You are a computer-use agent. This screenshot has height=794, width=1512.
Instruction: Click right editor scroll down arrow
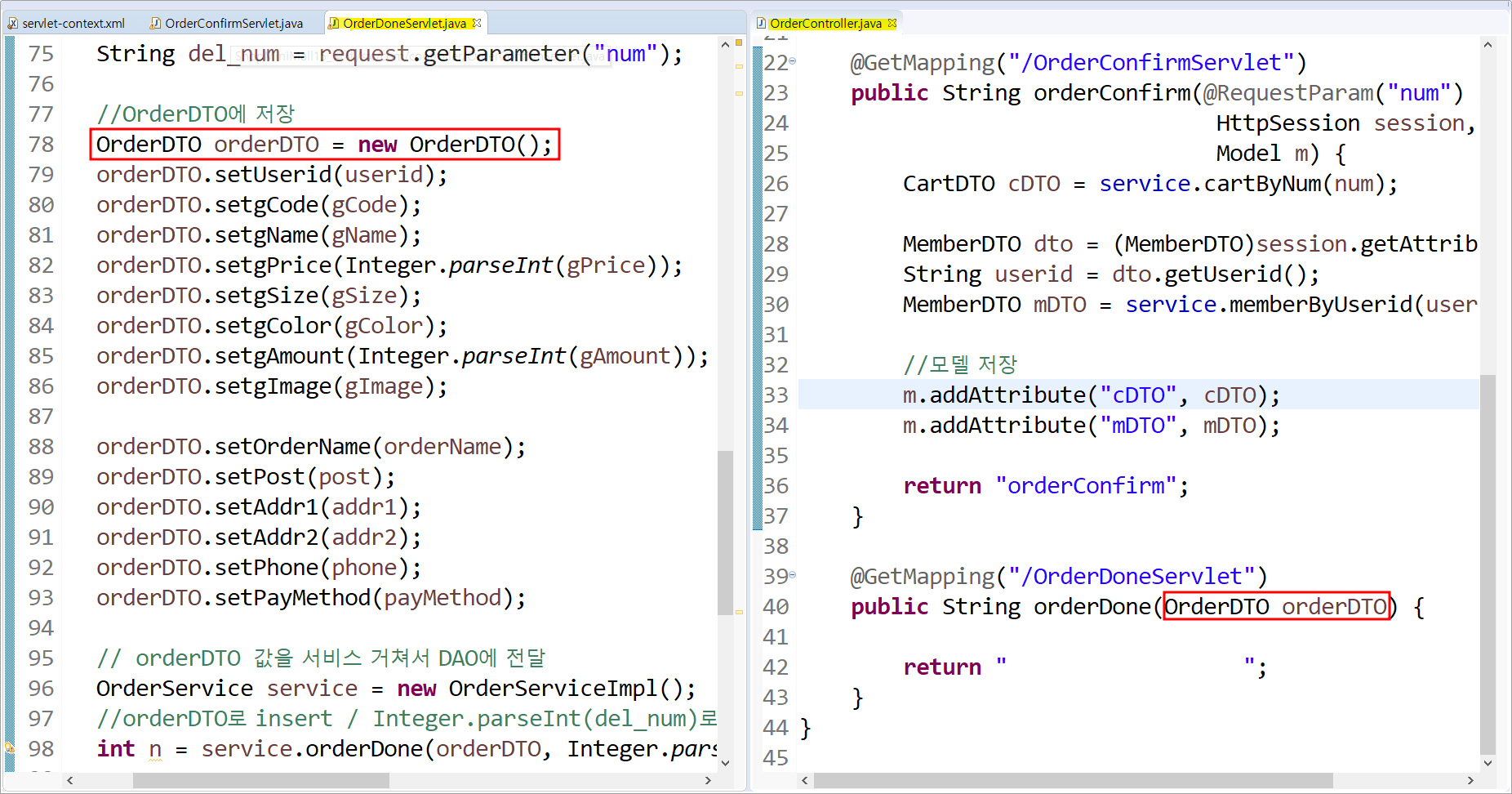click(1488, 763)
